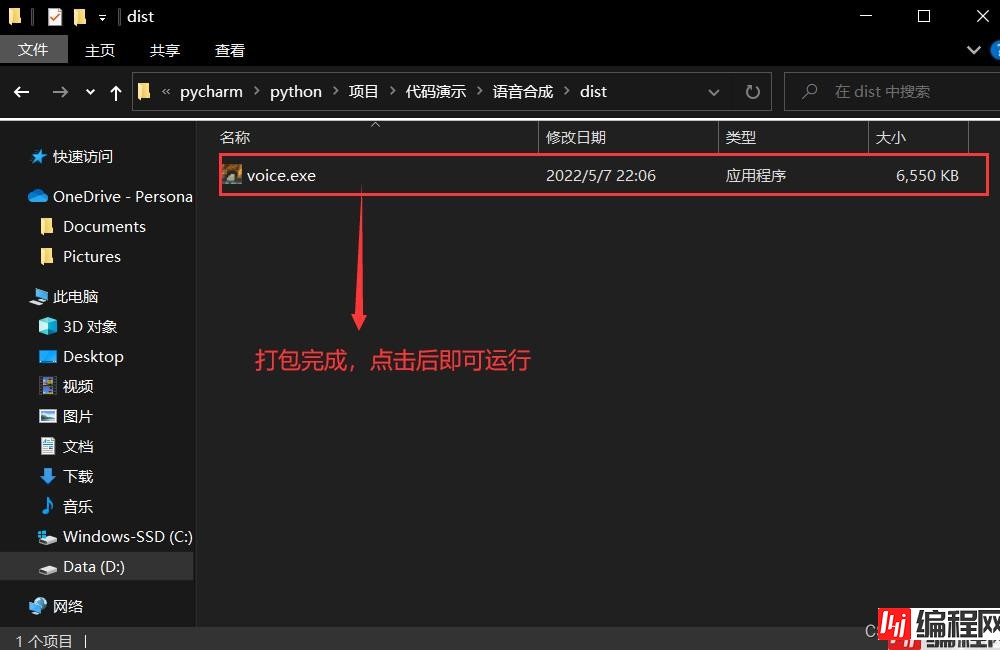Open the 文件 menu tab
The height and width of the screenshot is (650, 1000).
pyautogui.click(x=33, y=50)
